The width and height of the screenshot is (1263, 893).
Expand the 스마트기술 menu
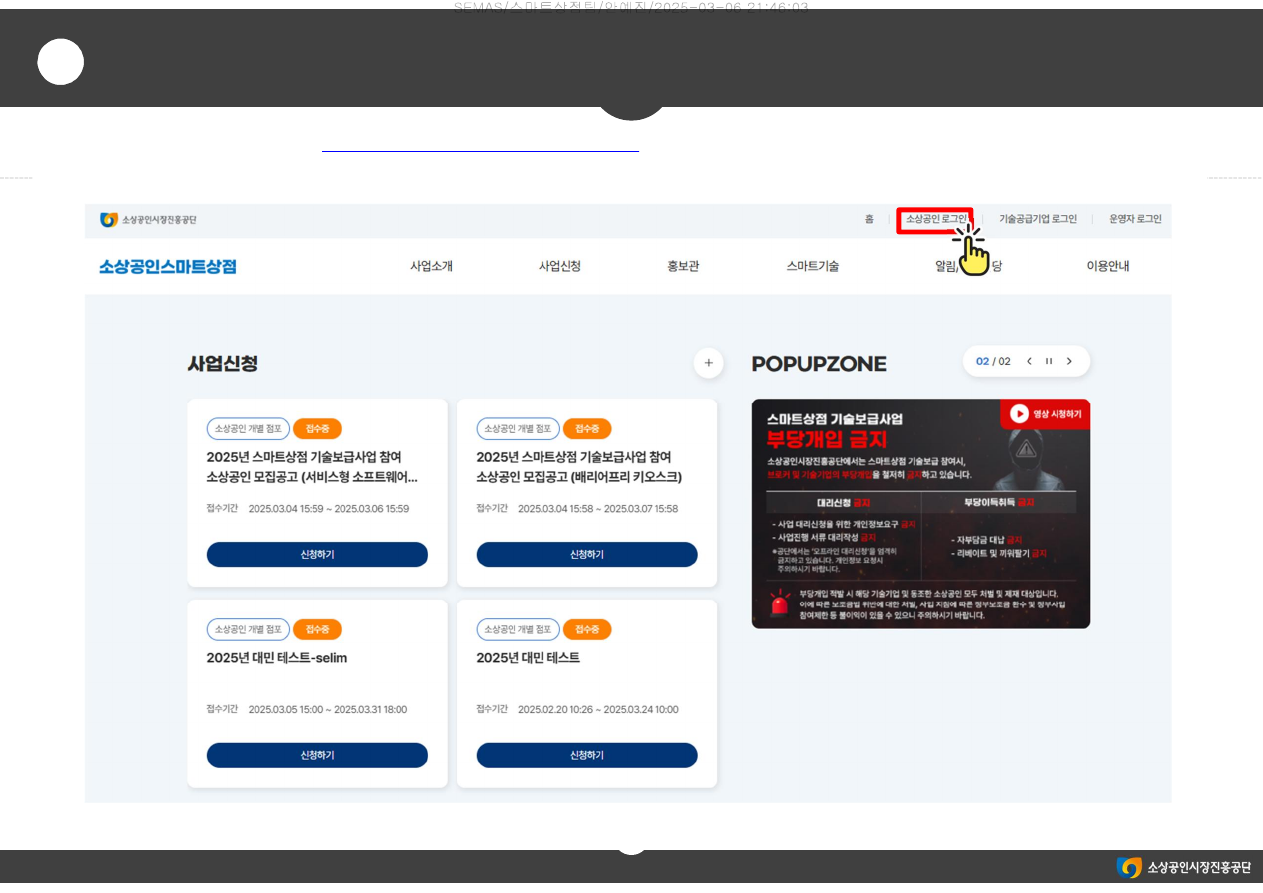pyautogui.click(x=812, y=266)
